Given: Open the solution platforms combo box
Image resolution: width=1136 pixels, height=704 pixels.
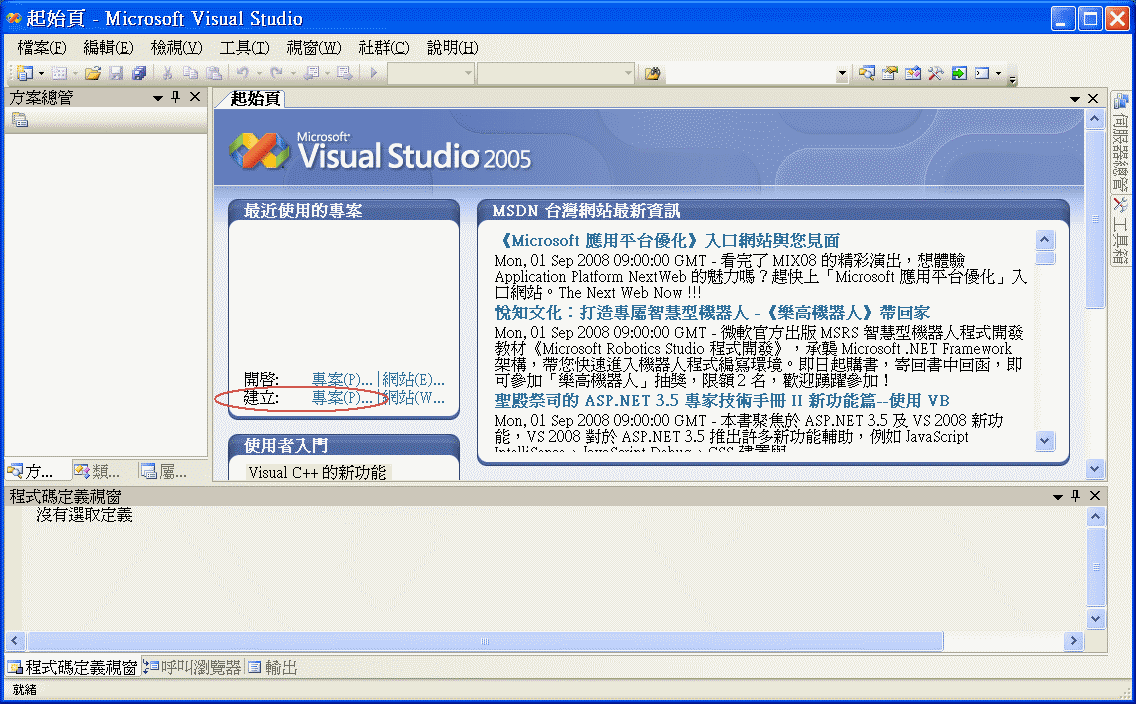Looking at the screenshot, I should [556, 73].
